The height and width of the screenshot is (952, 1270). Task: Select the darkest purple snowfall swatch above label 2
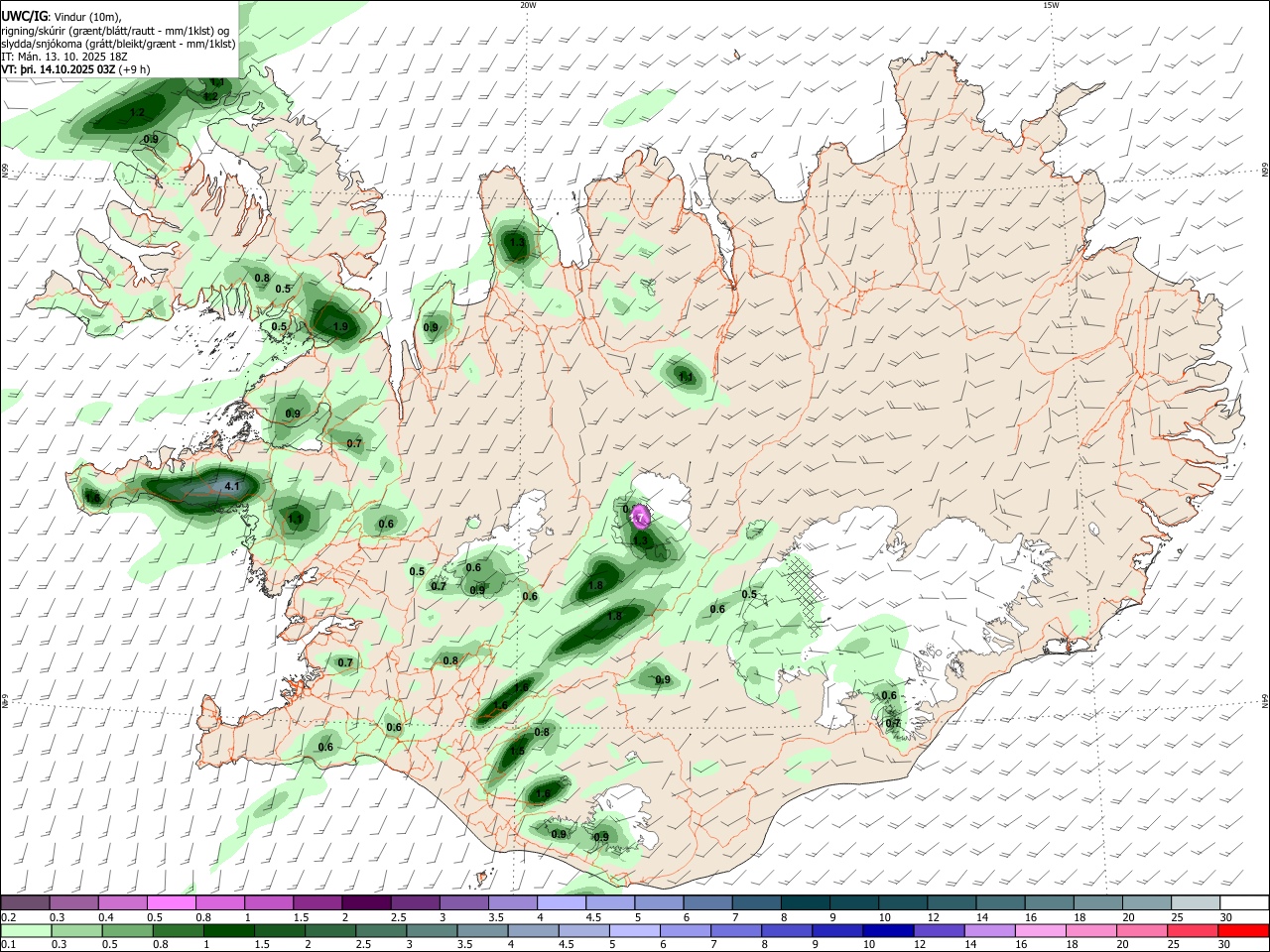pos(366,902)
